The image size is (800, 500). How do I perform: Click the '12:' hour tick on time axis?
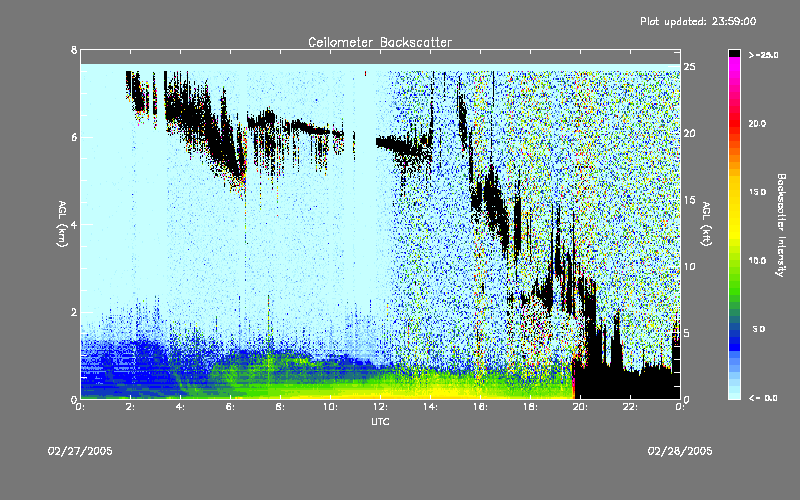pyautogui.click(x=380, y=407)
